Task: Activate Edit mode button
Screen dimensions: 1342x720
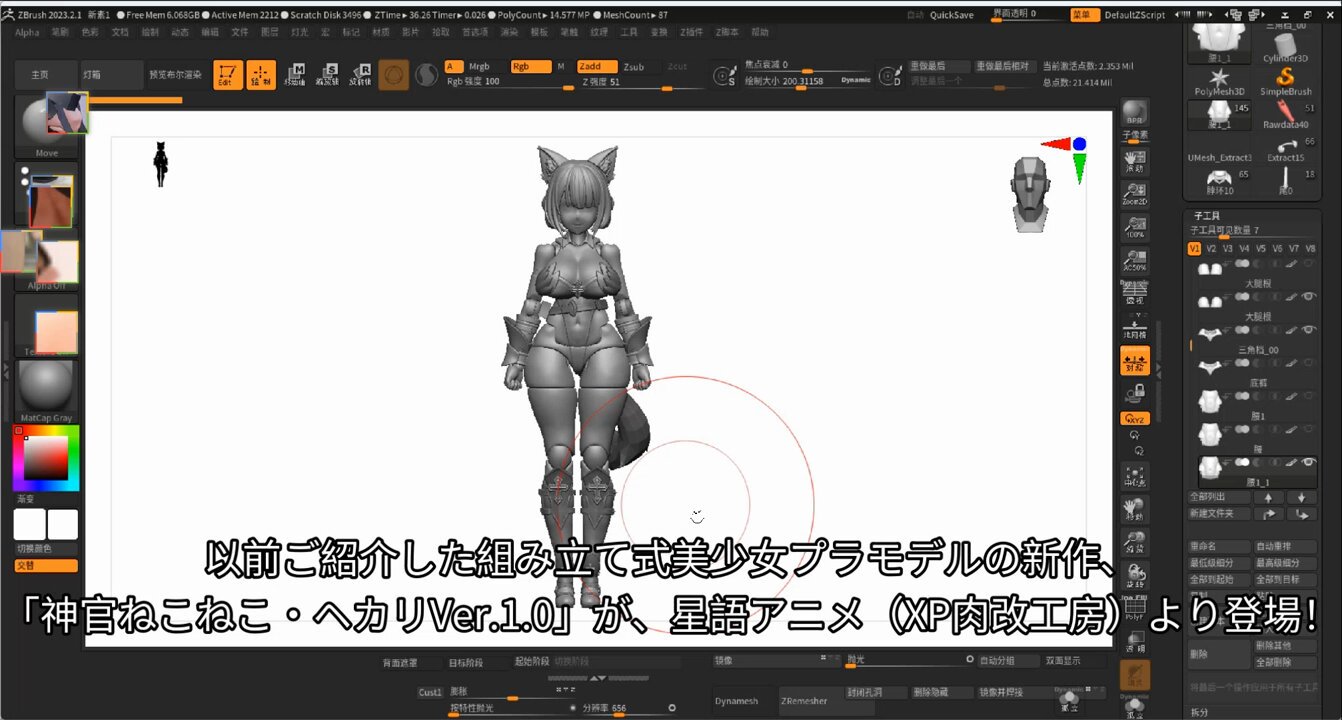Action: pyautogui.click(x=229, y=76)
